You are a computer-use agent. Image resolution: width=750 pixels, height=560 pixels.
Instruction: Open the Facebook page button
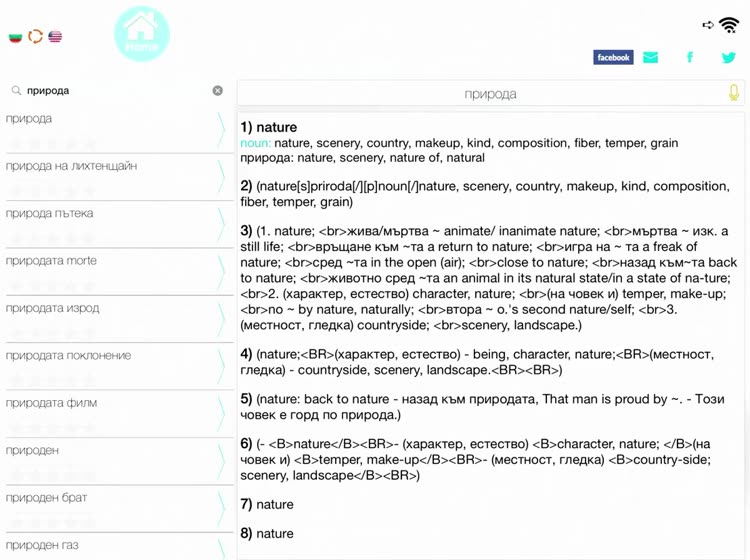tap(612, 58)
